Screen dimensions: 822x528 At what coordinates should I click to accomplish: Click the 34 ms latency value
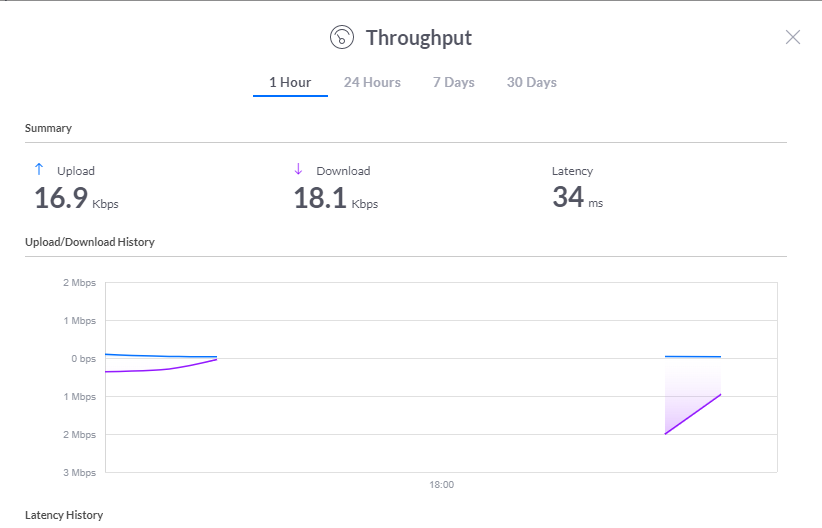[x=578, y=198]
